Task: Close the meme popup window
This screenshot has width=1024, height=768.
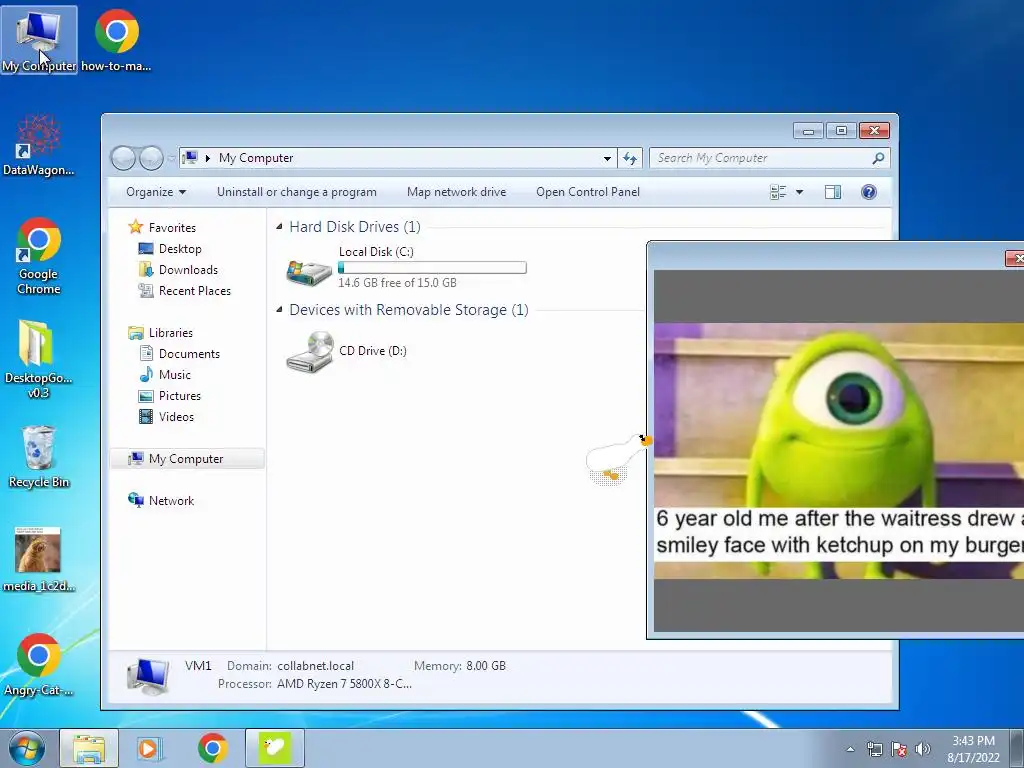Action: click(1014, 259)
